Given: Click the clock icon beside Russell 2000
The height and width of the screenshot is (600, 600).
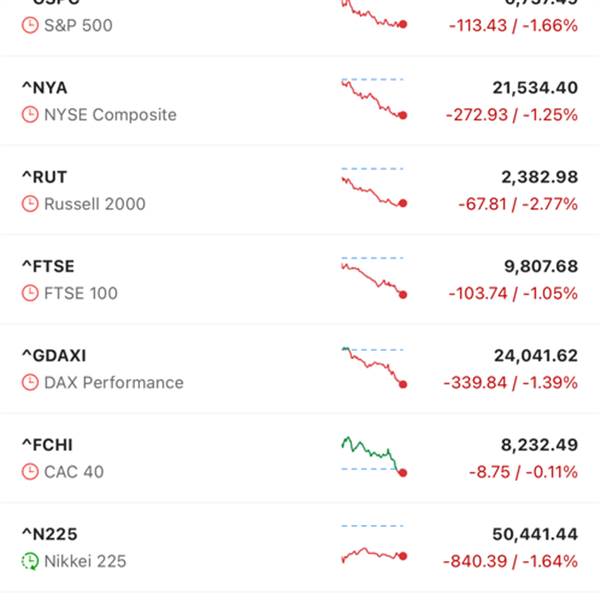Looking at the screenshot, I should pyautogui.click(x=29, y=204).
